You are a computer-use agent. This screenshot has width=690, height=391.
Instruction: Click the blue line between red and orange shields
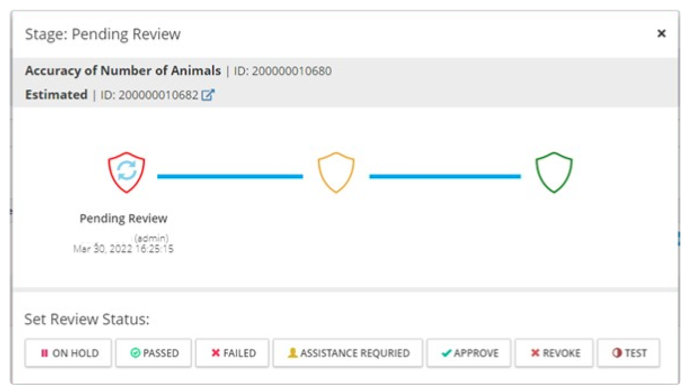[x=230, y=176]
